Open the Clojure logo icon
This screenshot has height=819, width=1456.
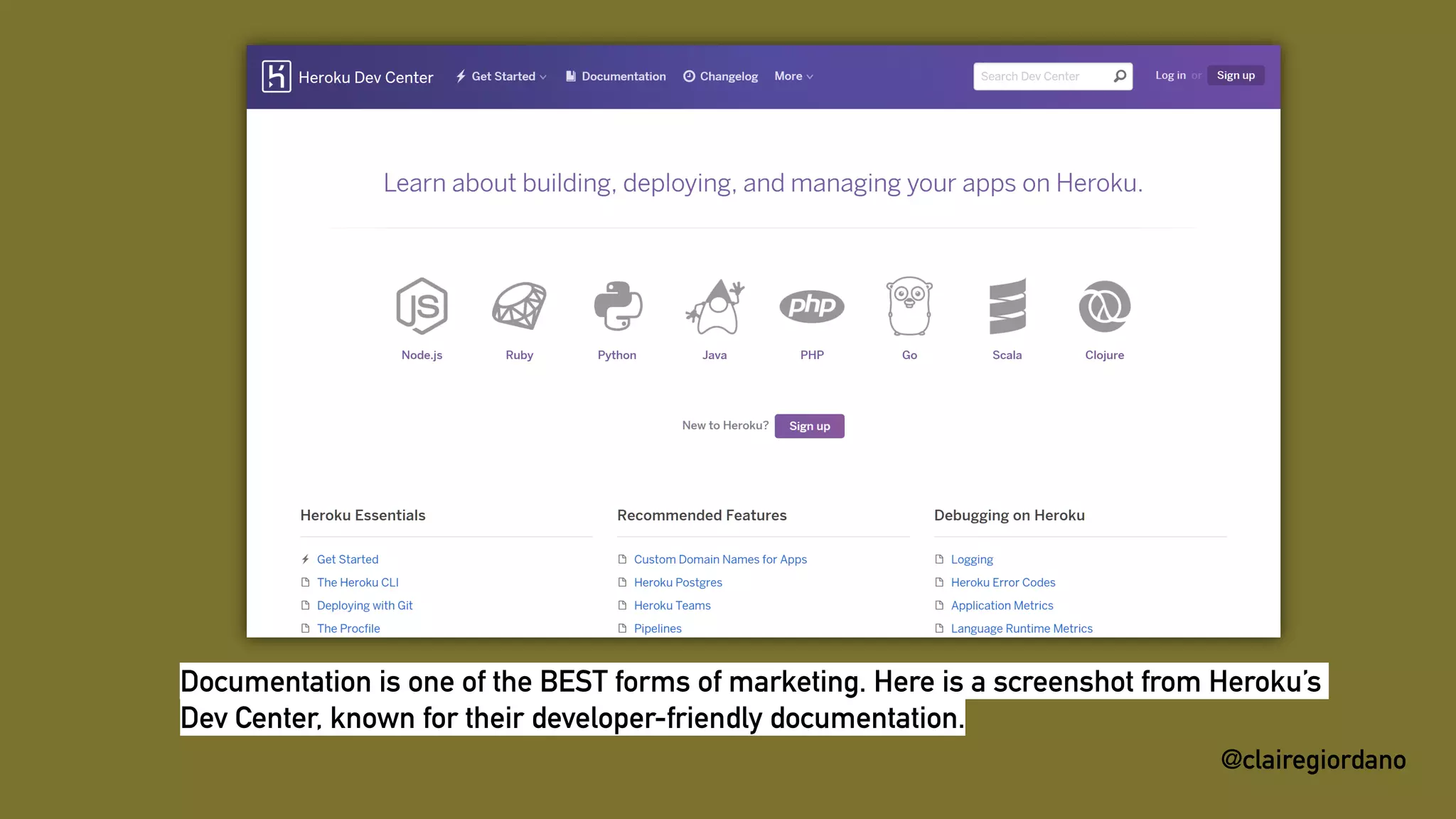[1105, 306]
